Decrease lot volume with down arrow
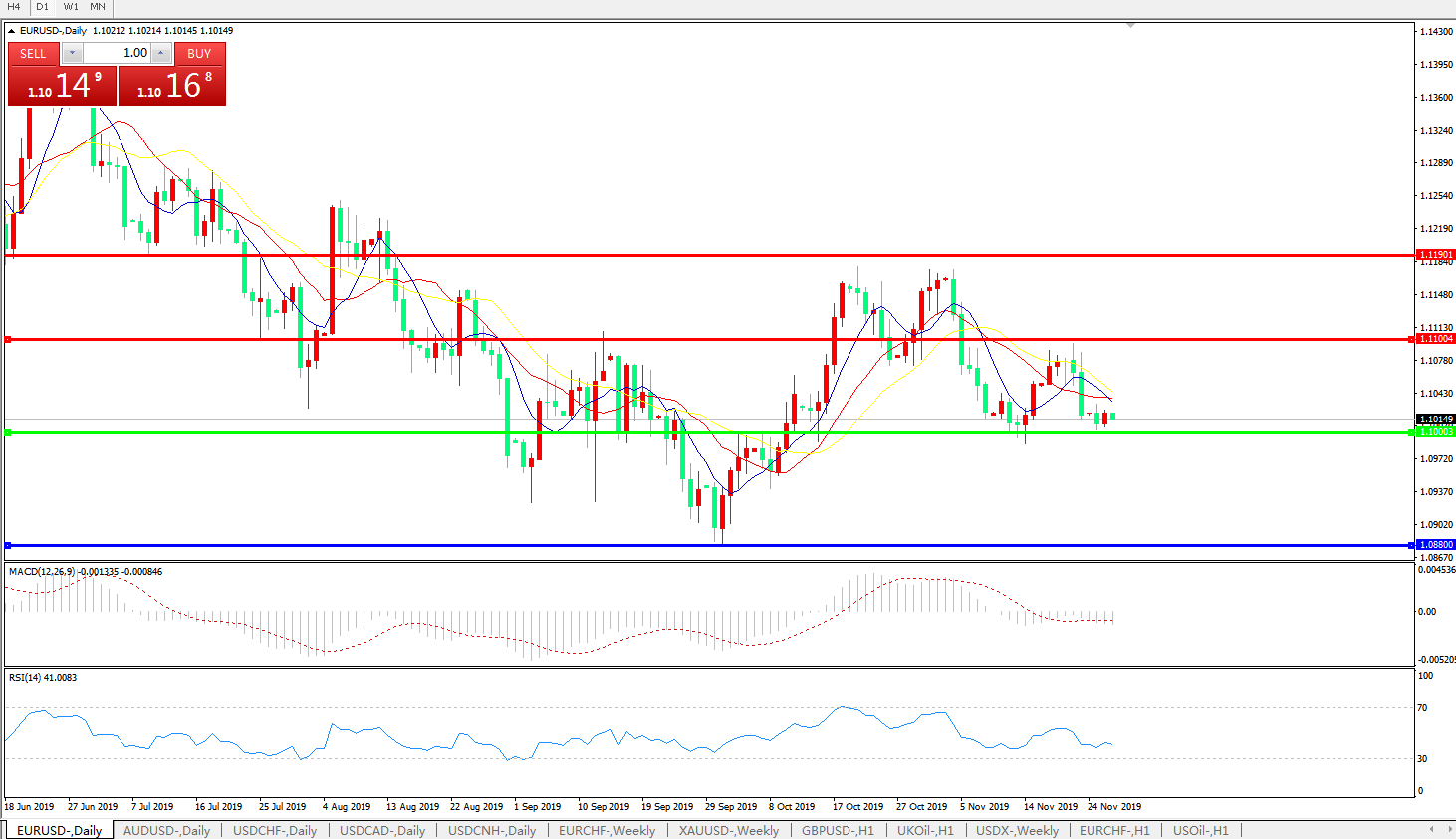This screenshot has height=839, width=1456. point(73,53)
